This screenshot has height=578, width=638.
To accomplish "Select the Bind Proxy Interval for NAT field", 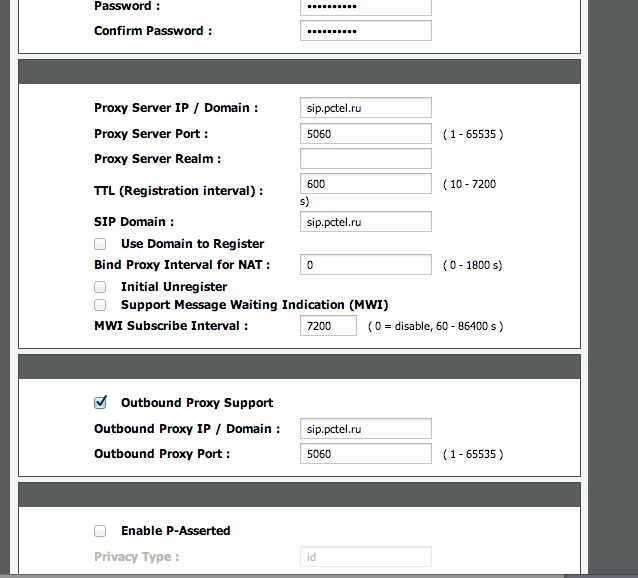I will click(x=365, y=265).
